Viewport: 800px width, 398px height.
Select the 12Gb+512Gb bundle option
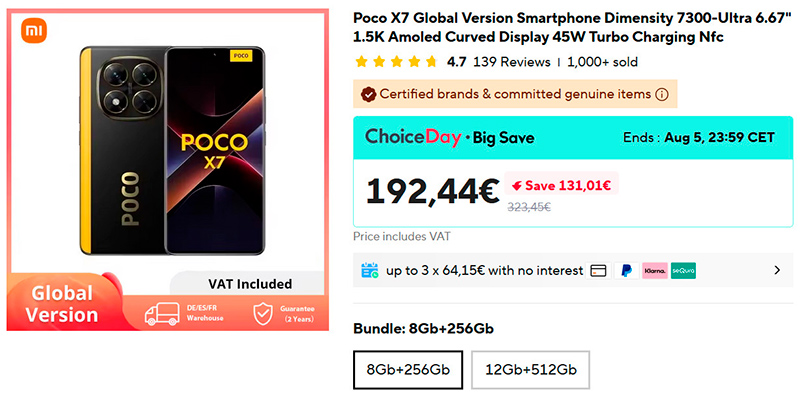pos(531,370)
